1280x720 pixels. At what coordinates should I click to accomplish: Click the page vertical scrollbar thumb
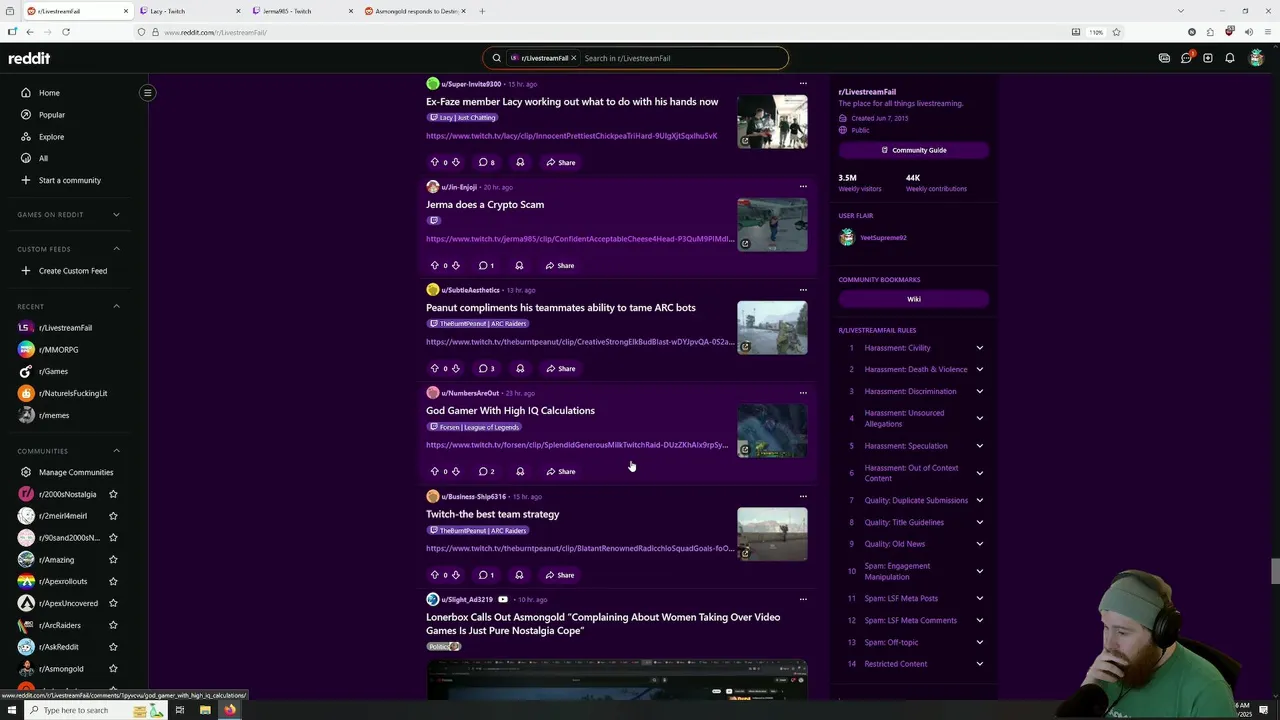pyautogui.click(x=1274, y=571)
